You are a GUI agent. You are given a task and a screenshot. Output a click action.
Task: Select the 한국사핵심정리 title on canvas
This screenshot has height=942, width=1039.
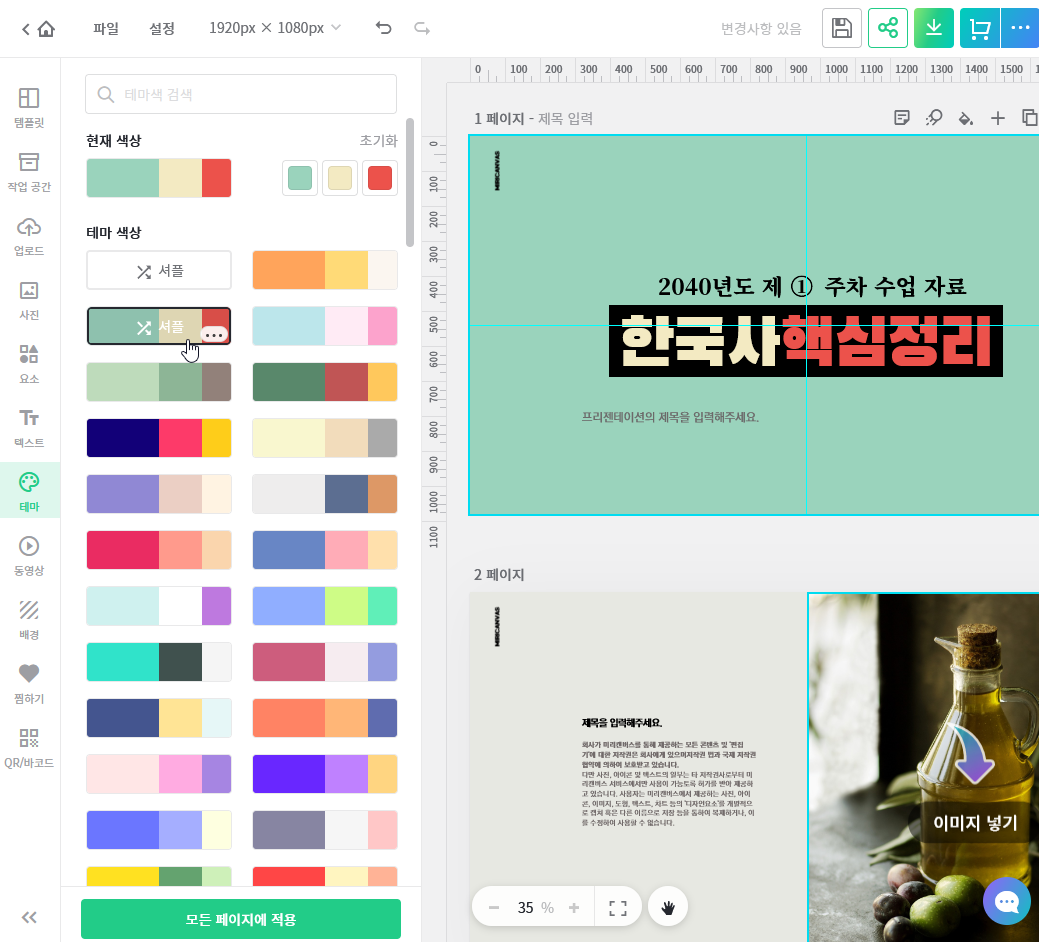click(x=806, y=341)
